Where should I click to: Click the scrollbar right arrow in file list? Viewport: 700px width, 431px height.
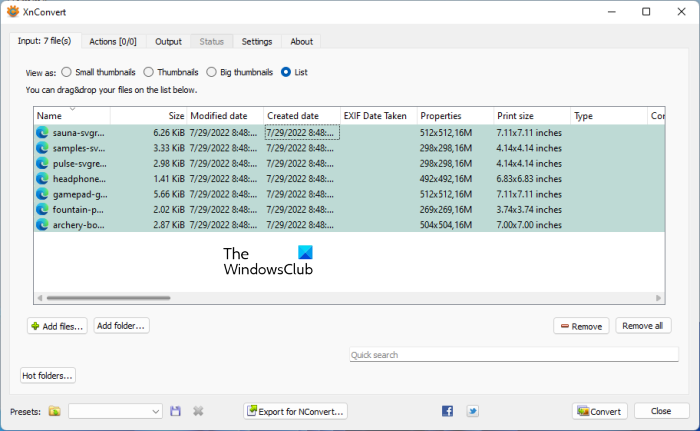(x=658, y=298)
